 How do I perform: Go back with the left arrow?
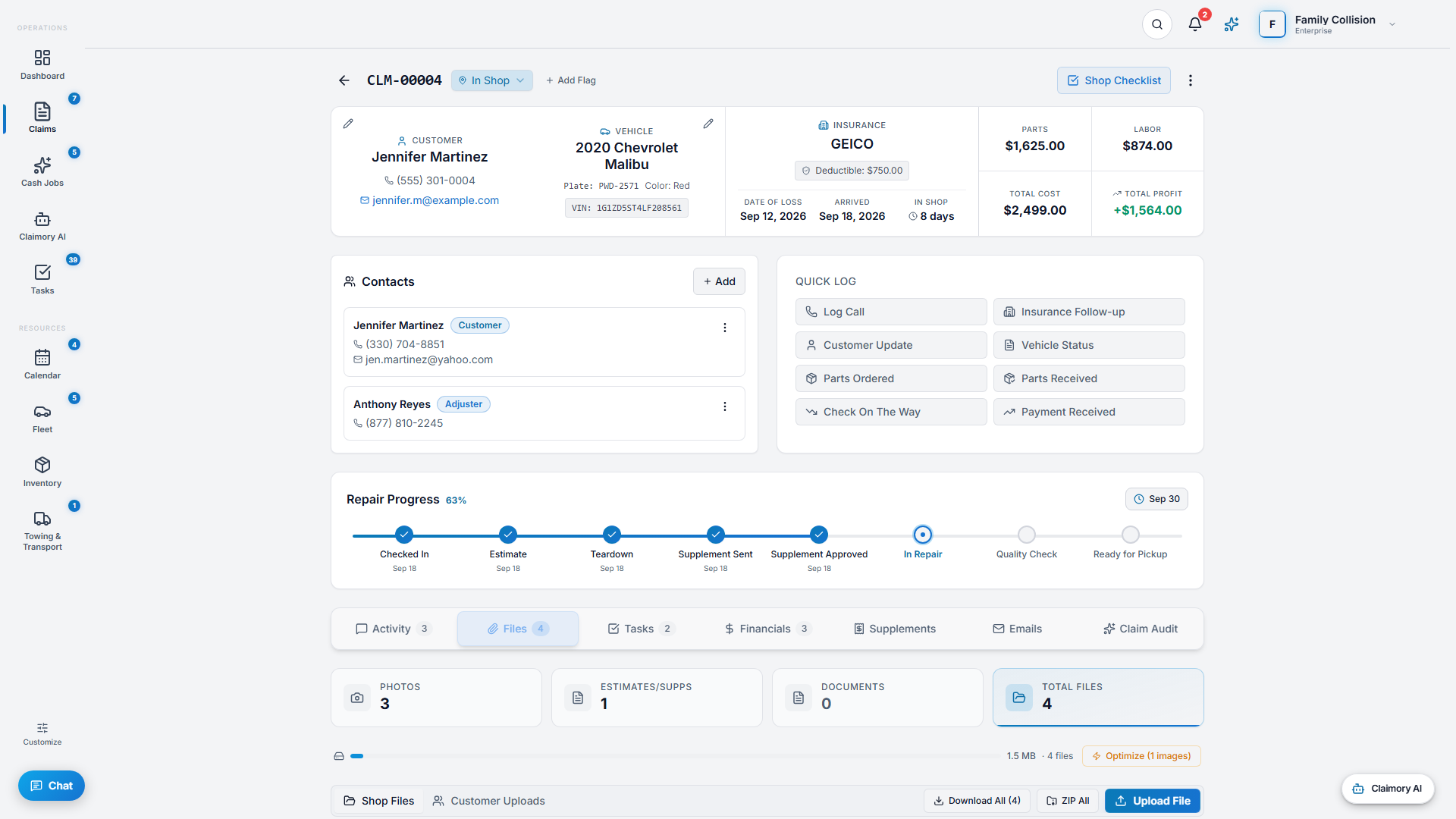tap(344, 80)
